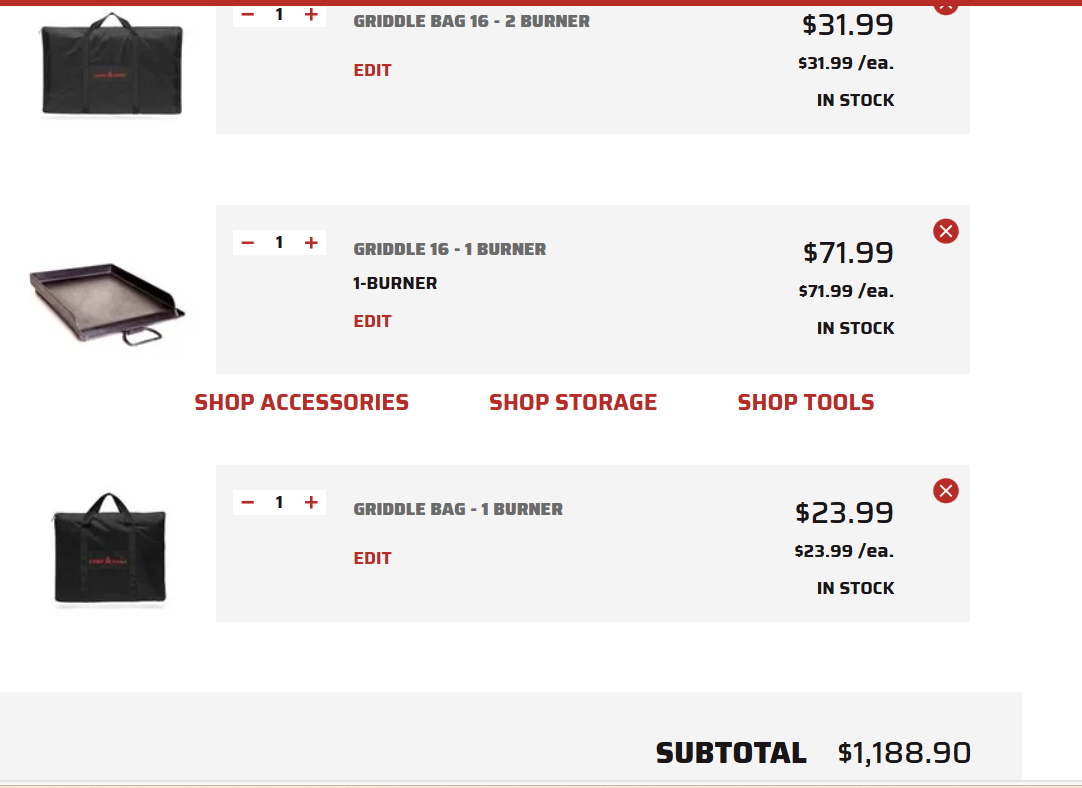
Task: Open Griddle Bag 16 - 2 Burner product title
Action: (x=471, y=21)
